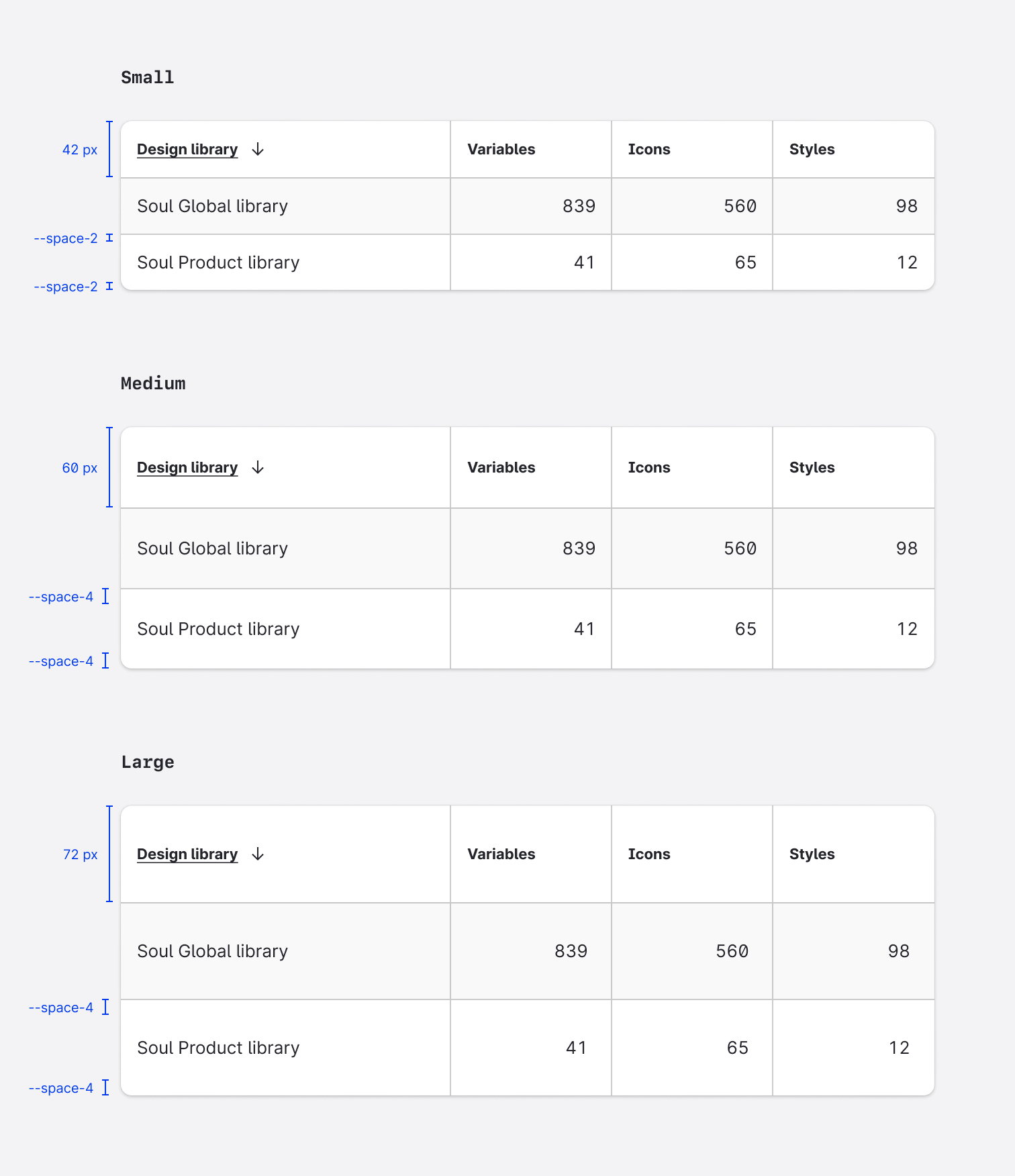Sort by Design library in Large table
The height and width of the screenshot is (1176, 1015).
(x=187, y=854)
